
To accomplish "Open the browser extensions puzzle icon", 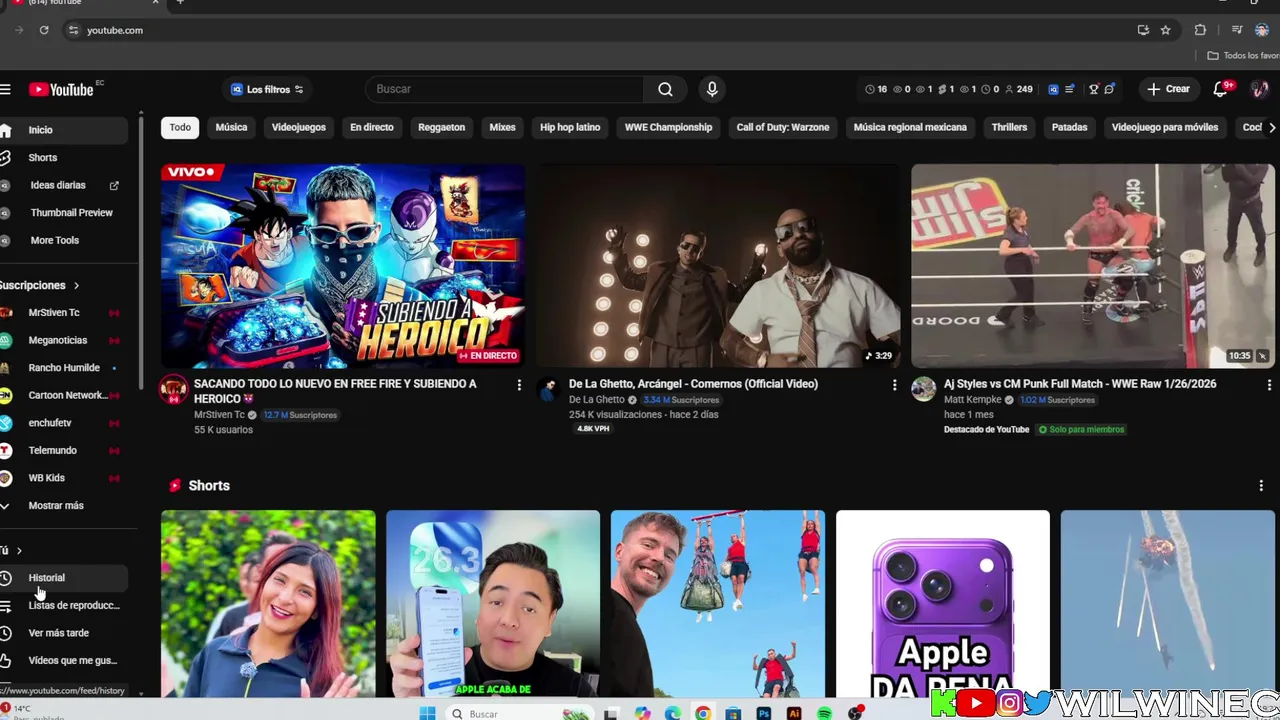I will click(1200, 30).
